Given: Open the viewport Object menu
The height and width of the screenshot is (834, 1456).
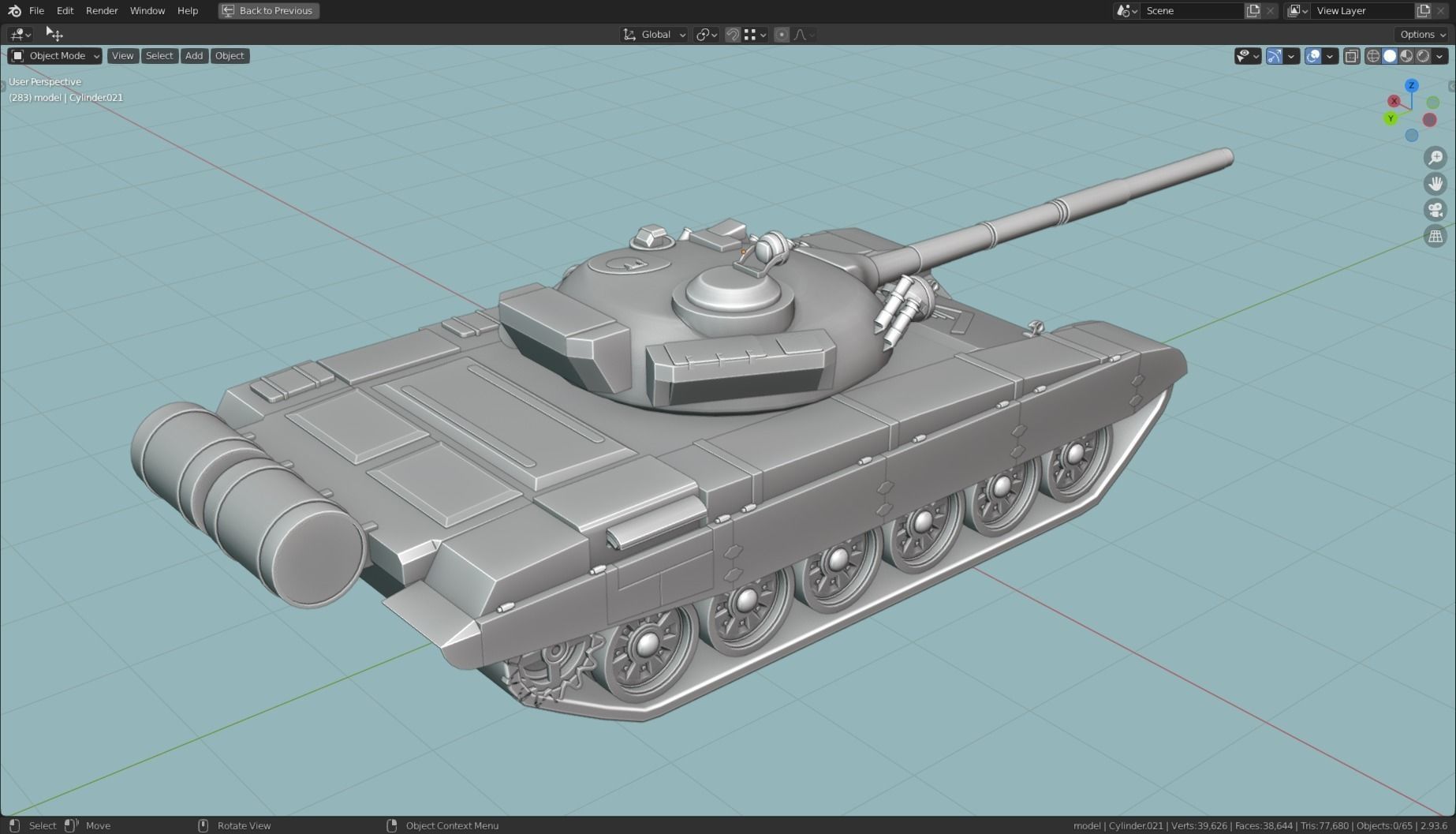Looking at the screenshot, I should pos(230,55).
